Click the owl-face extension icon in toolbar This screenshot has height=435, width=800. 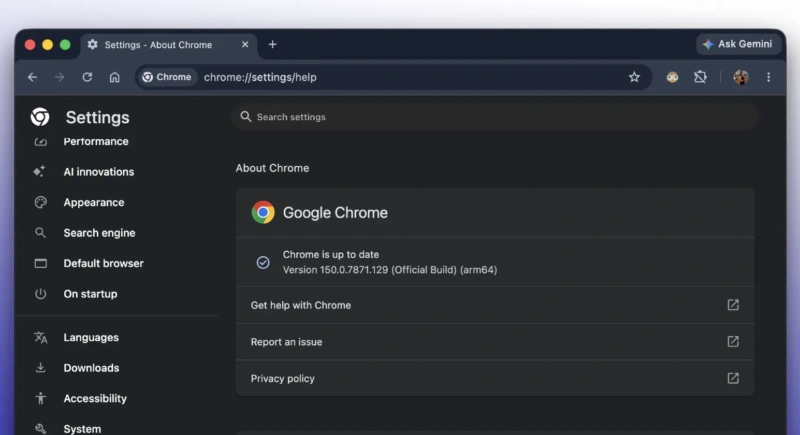click(672, 77)
